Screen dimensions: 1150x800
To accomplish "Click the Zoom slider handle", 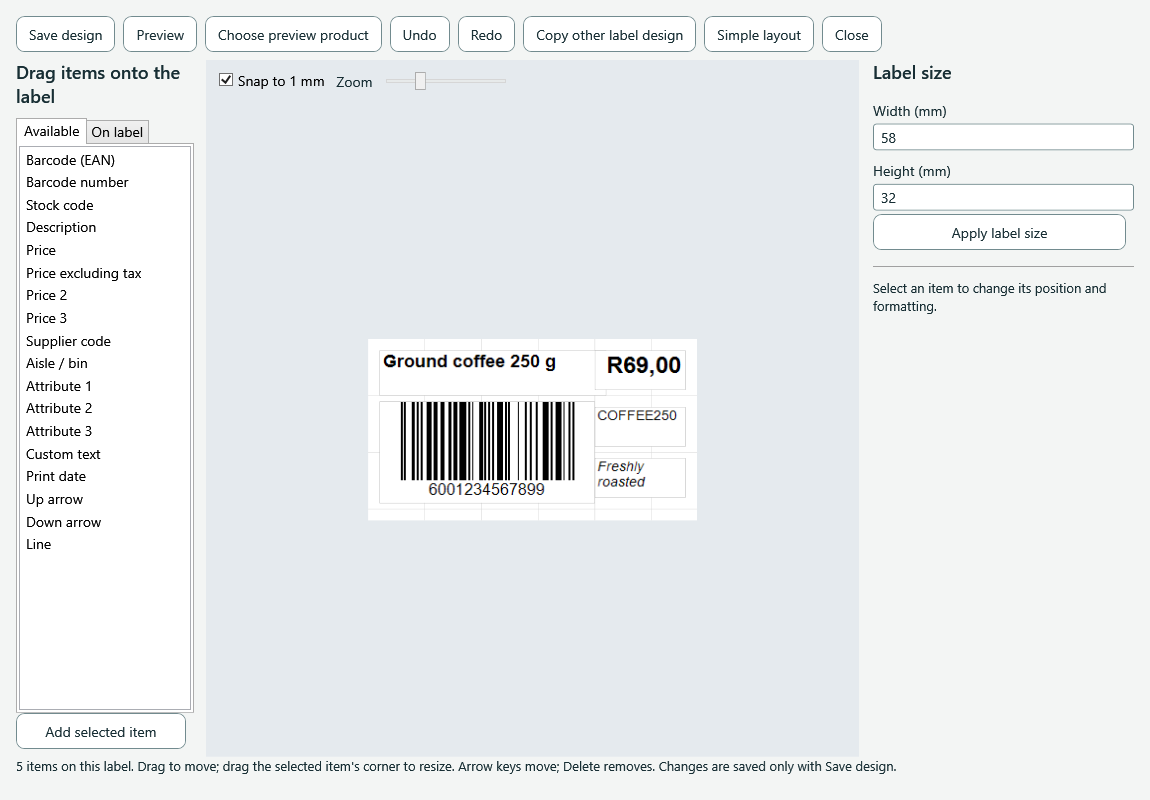I will point(420,81).
